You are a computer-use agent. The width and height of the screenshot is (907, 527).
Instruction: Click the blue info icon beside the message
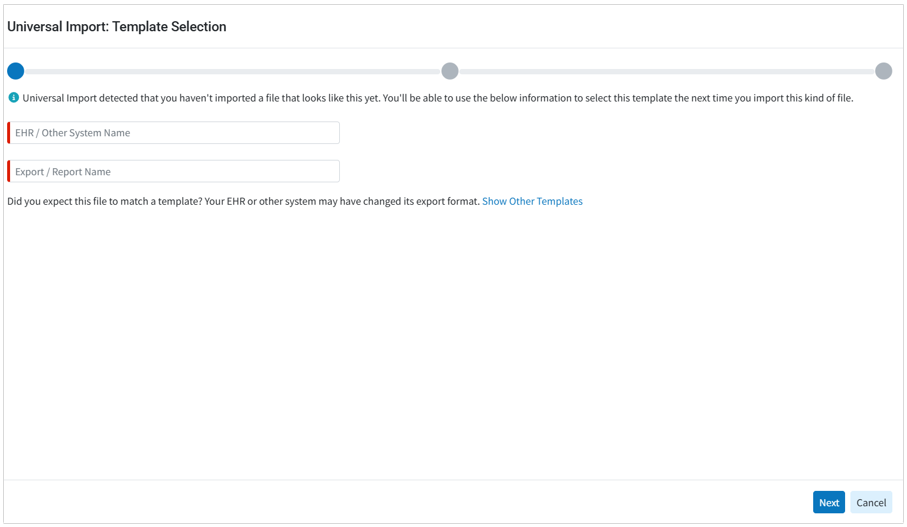click(14, 98)
